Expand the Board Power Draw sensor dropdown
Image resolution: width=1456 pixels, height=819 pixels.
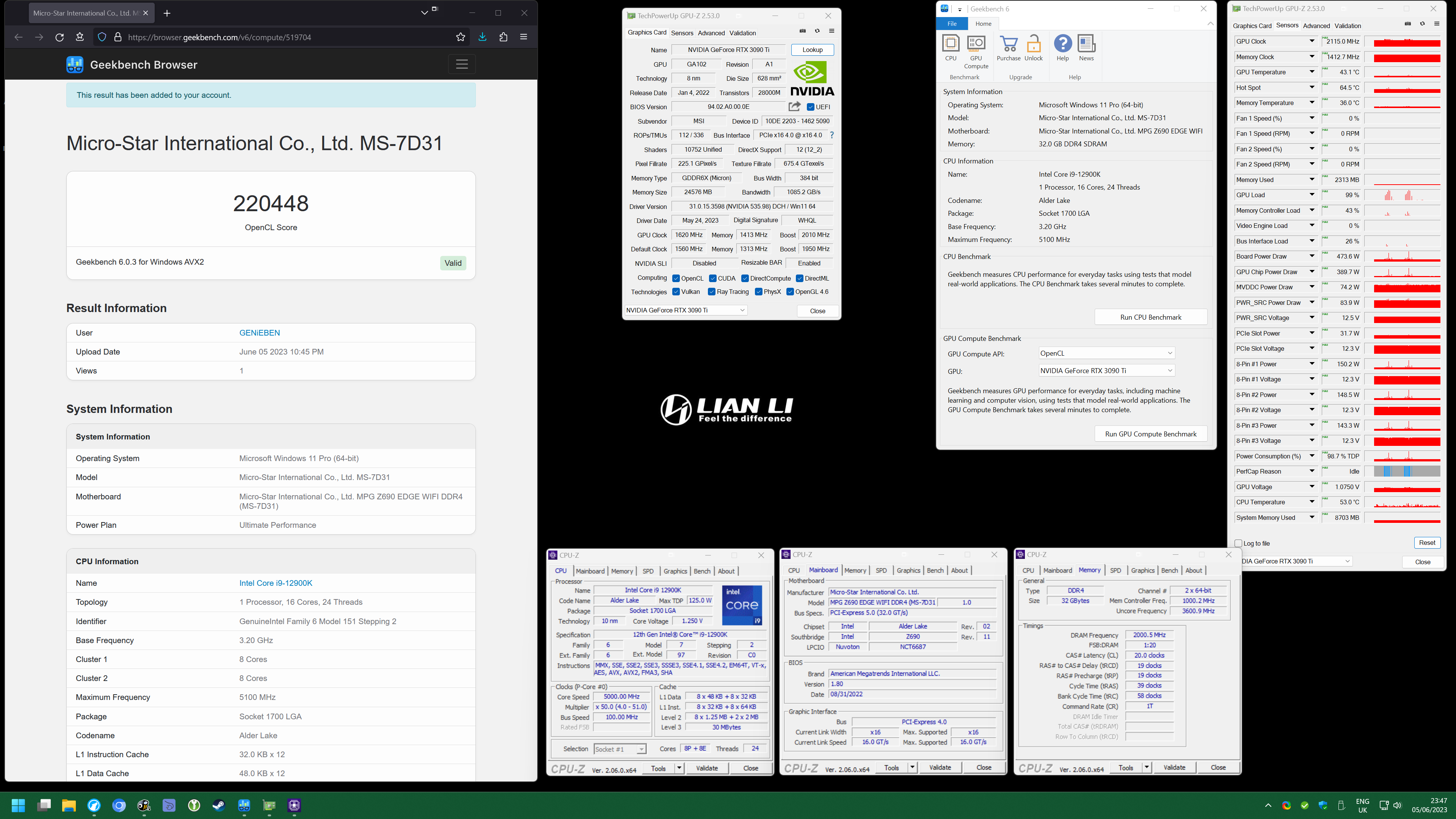click(x=1312, y=256)
